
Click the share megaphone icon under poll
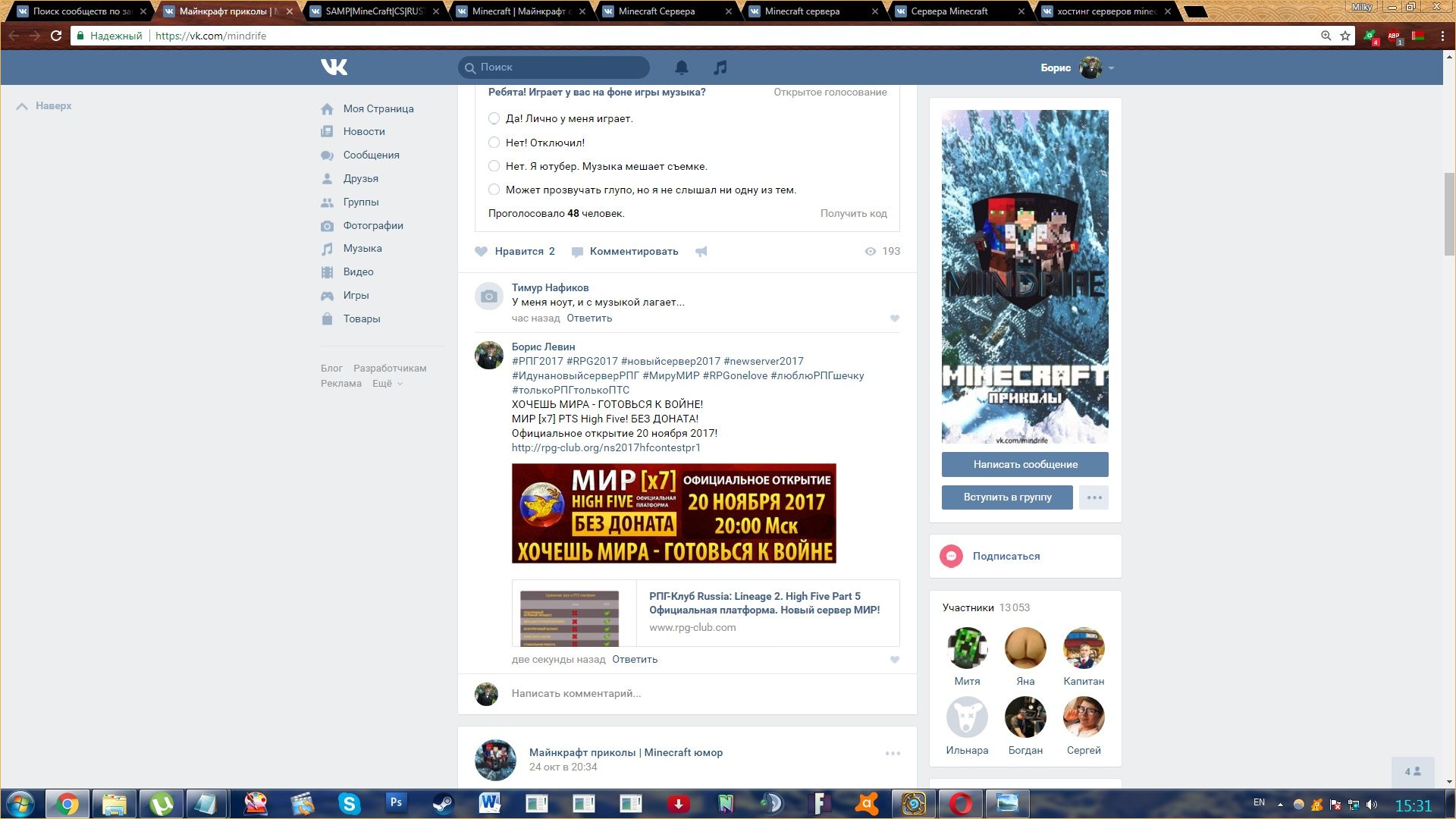(x=701, y=252)
